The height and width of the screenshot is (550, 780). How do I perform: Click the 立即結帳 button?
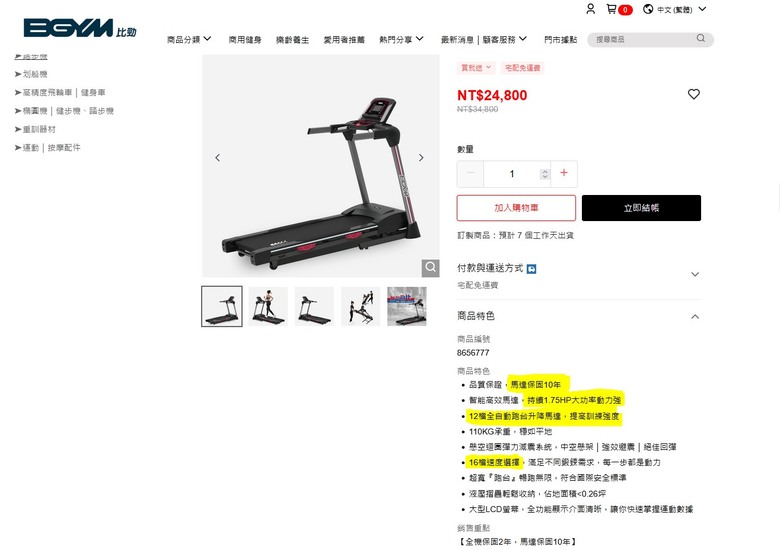coord(641,208)
